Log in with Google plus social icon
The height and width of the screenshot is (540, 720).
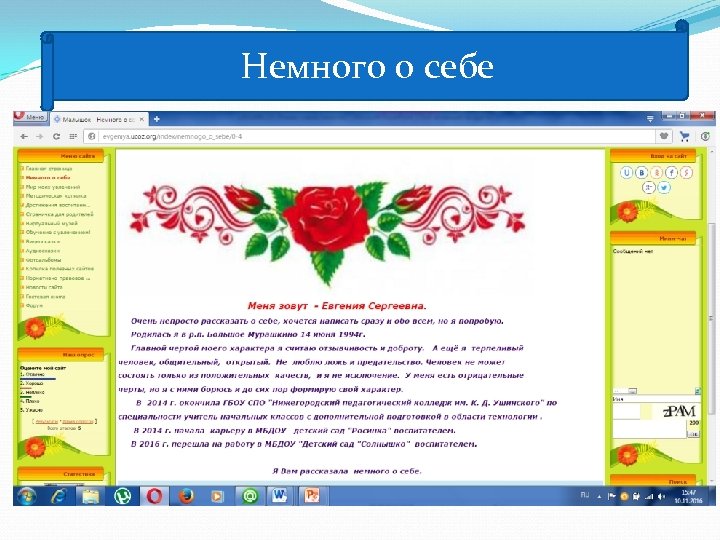point(648,187)
